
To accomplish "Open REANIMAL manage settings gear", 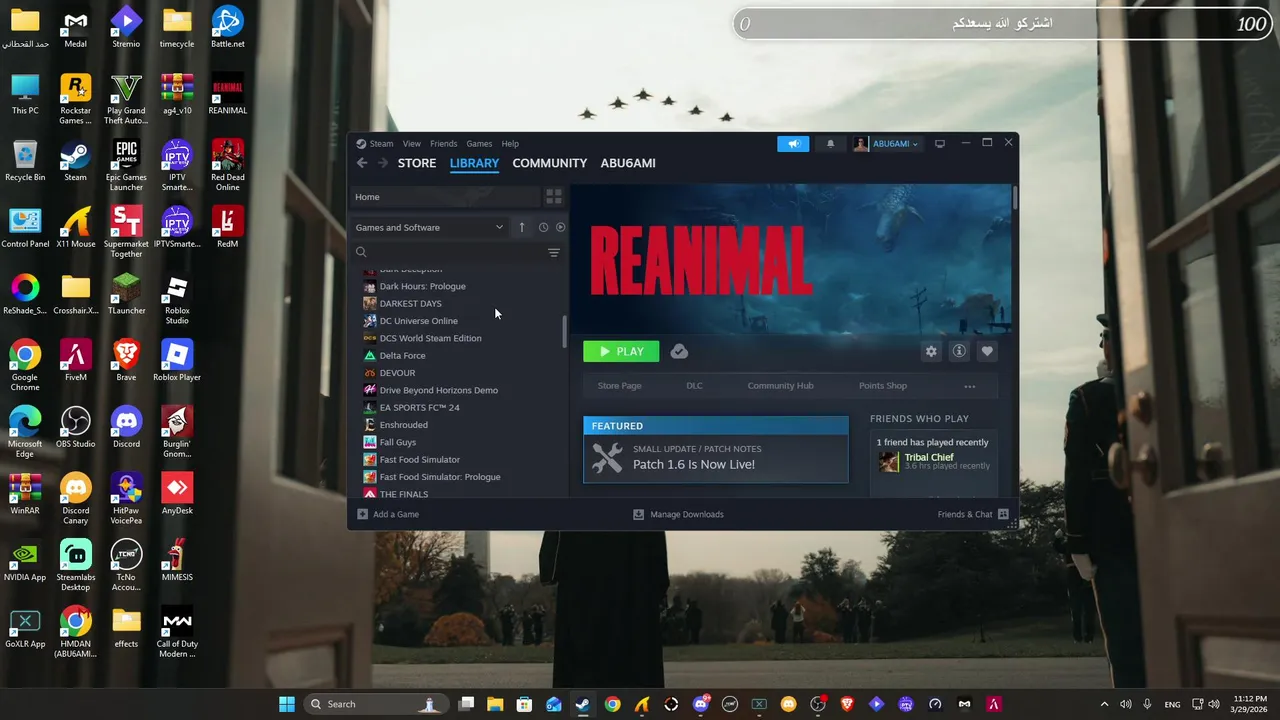I will 931,351.
